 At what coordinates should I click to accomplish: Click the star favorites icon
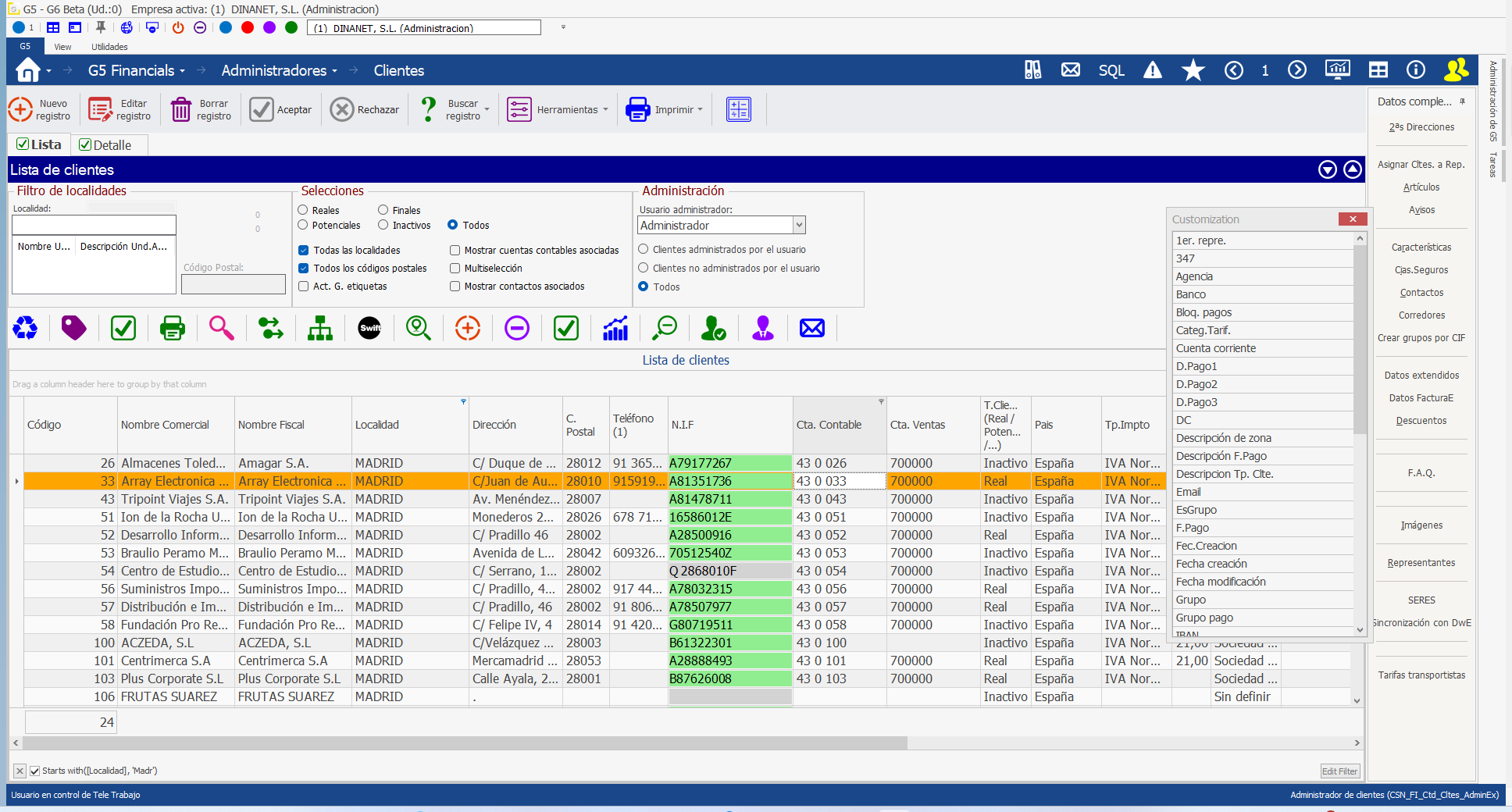(1193, 70)
